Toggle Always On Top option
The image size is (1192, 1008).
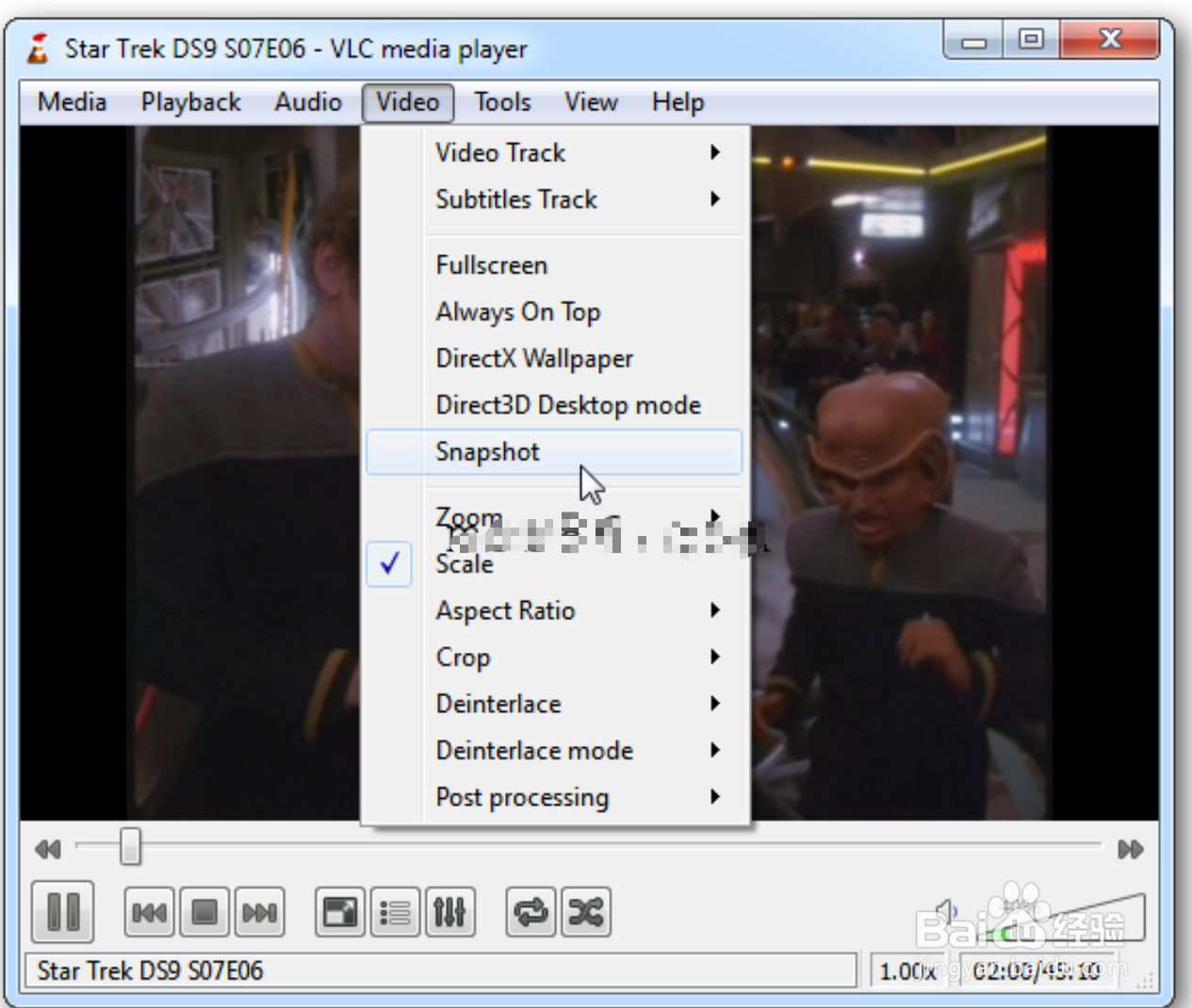[554, 312]
